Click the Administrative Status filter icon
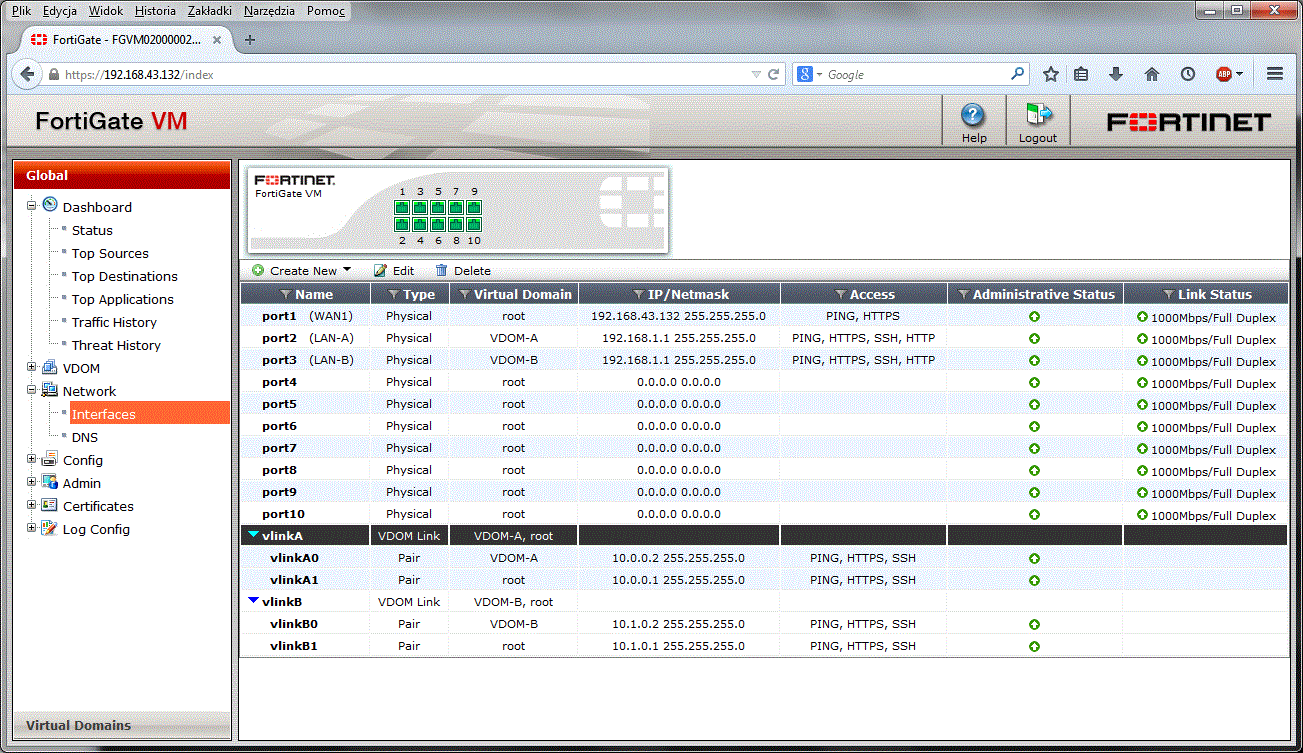The height and width of the screenshot is (753, 1303). 963,295
